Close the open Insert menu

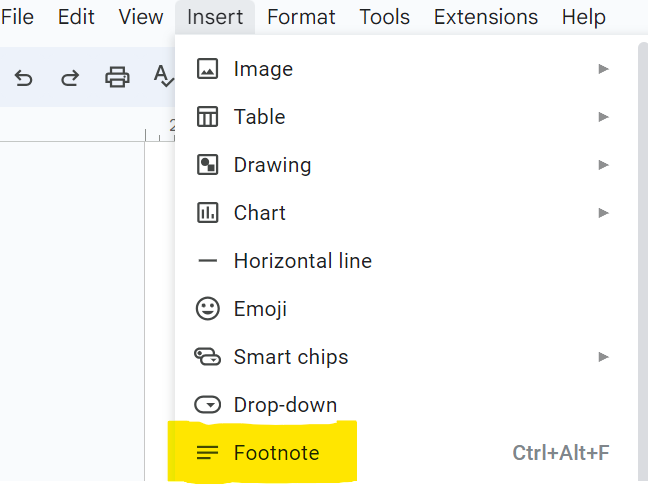pos(215,17)
